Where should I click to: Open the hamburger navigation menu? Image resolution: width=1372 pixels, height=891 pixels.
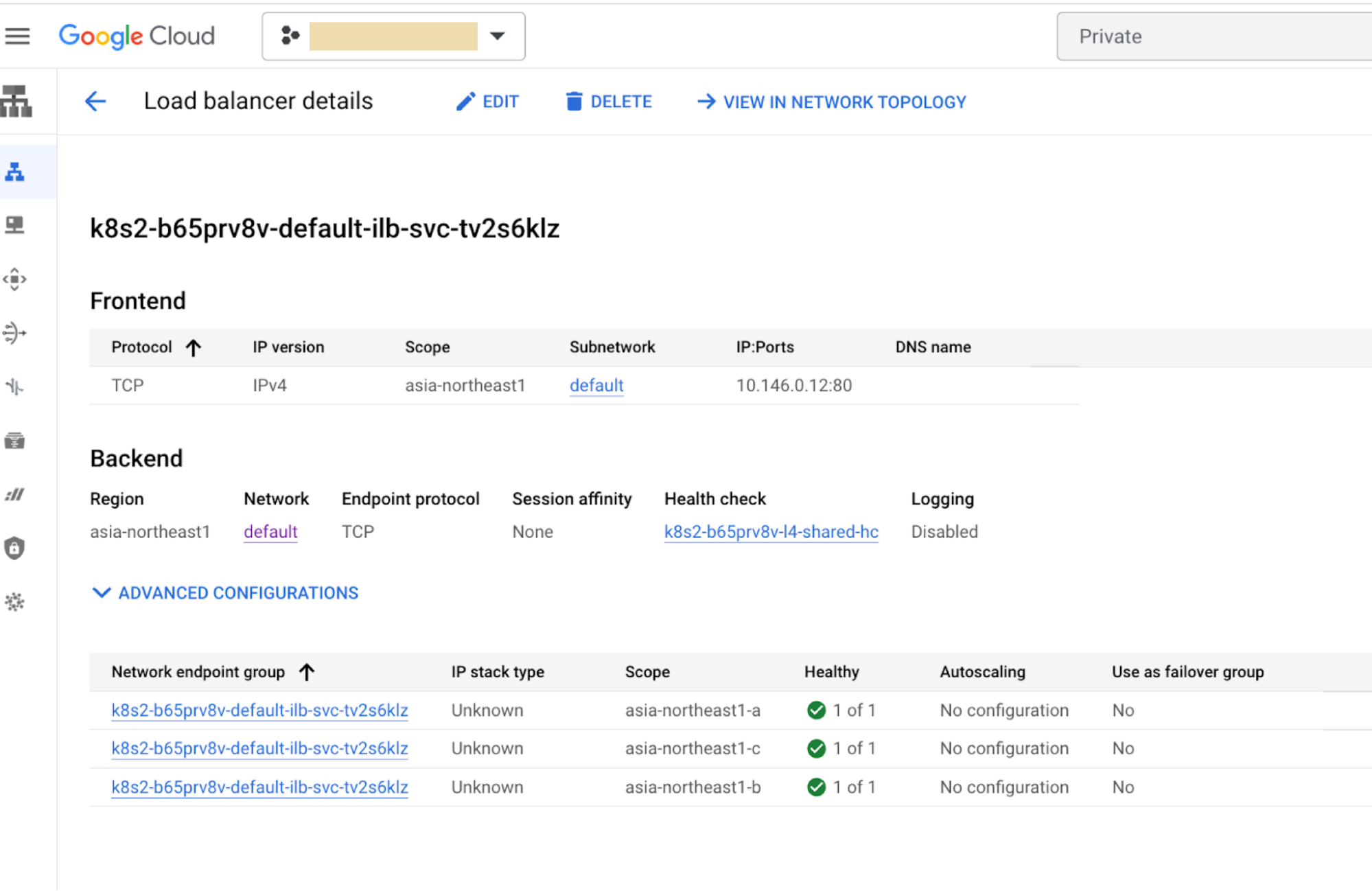pyautogui.click(x=18, y=36)
